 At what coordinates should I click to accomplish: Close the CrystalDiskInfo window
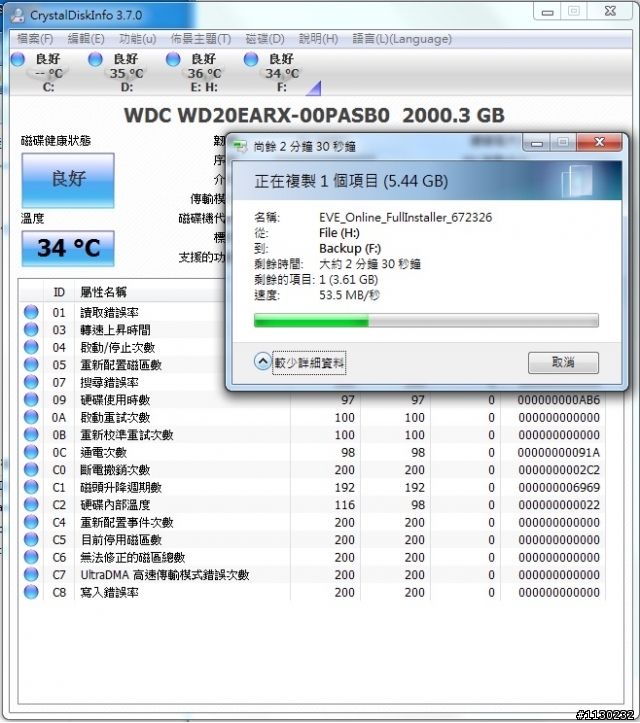pos(610,12)
